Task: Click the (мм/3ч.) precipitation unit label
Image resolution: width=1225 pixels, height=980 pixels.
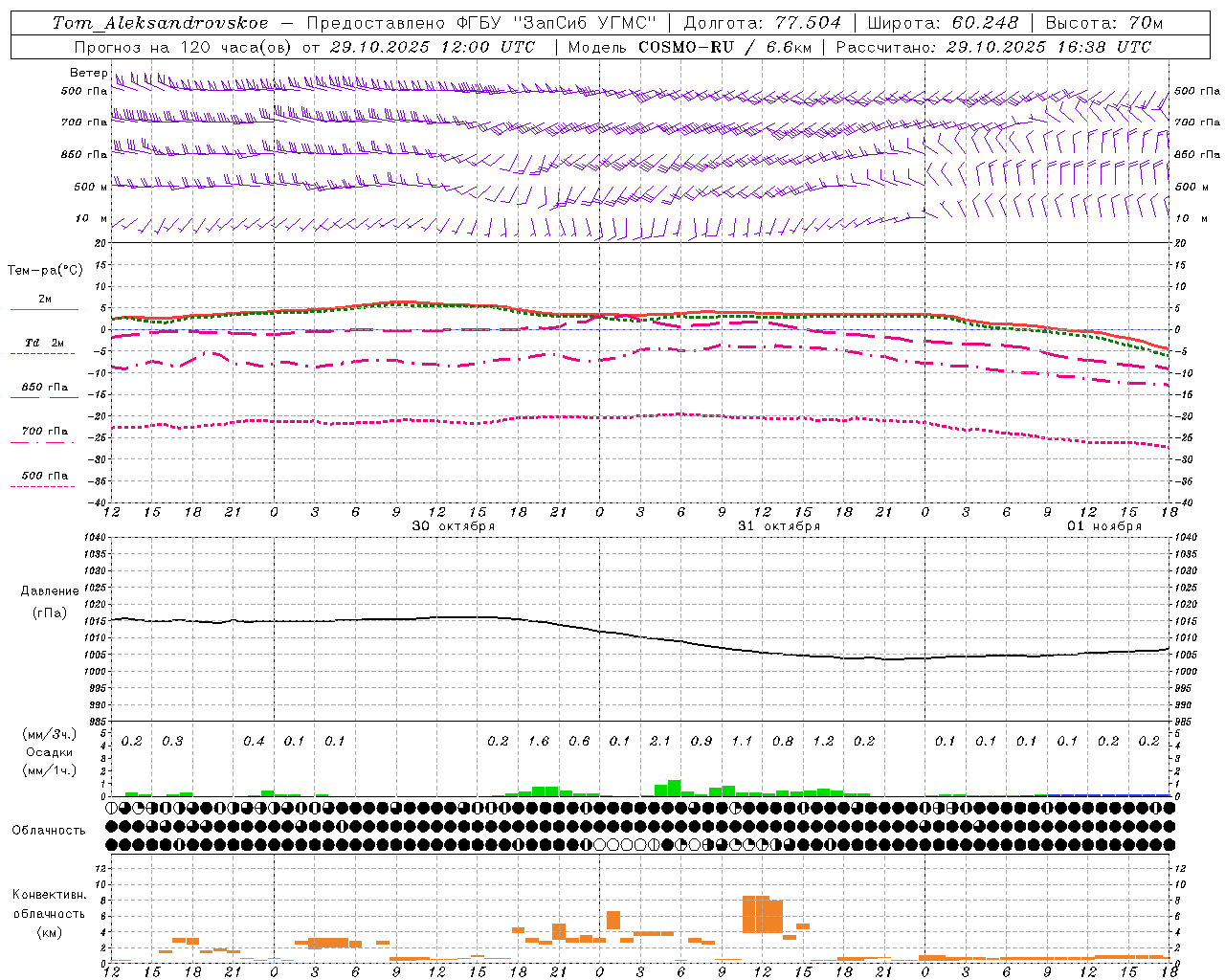Action: (x=50, y=734)
